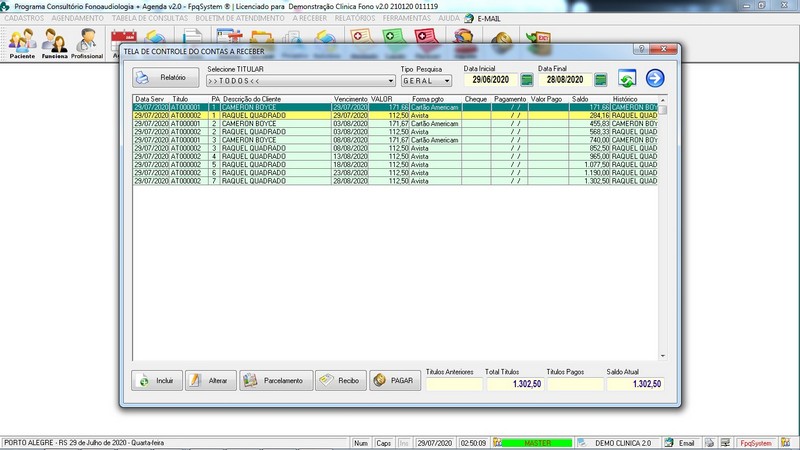Image resolution: width=800 pixels, height=450 pixels.
Task: Open calendar picker for Data Inicial
Action: click(x=526, y=79)
